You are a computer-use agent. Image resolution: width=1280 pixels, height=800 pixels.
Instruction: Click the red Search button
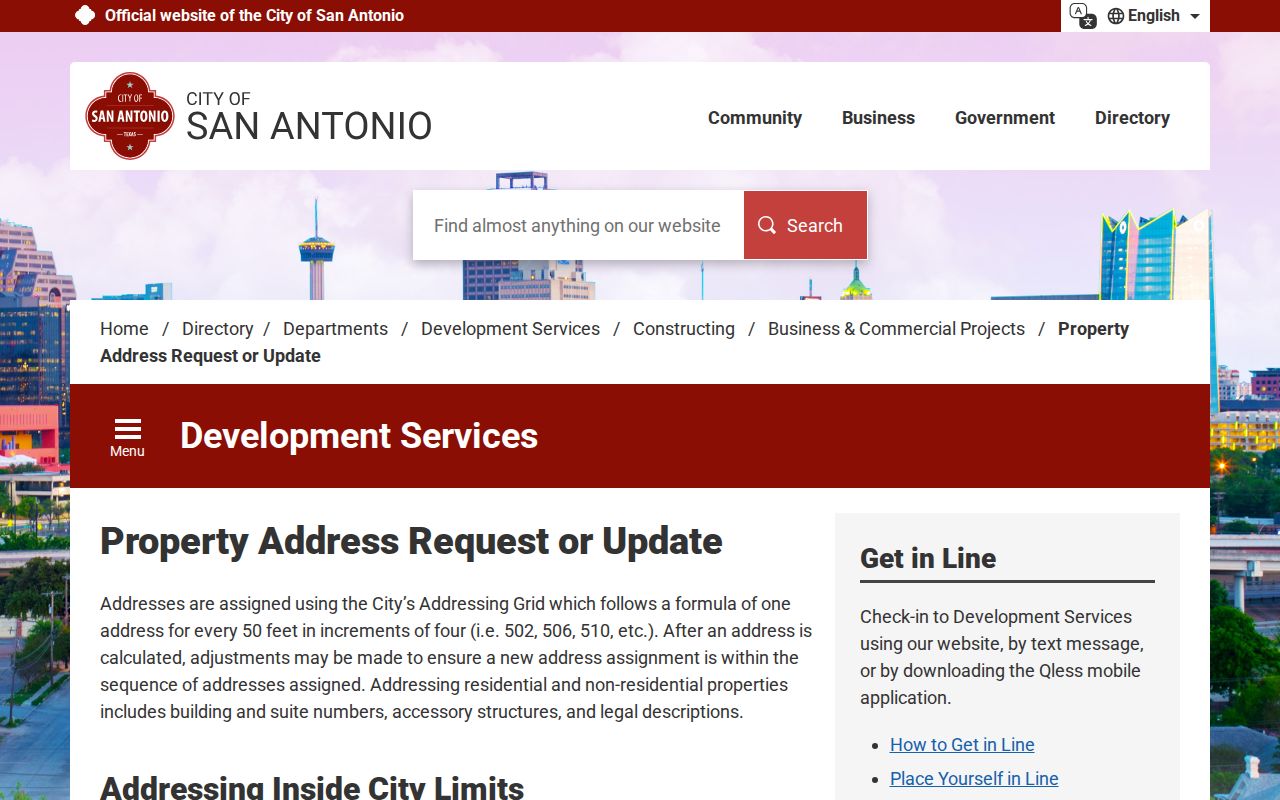pyautogui.click(x=805, y=225)
